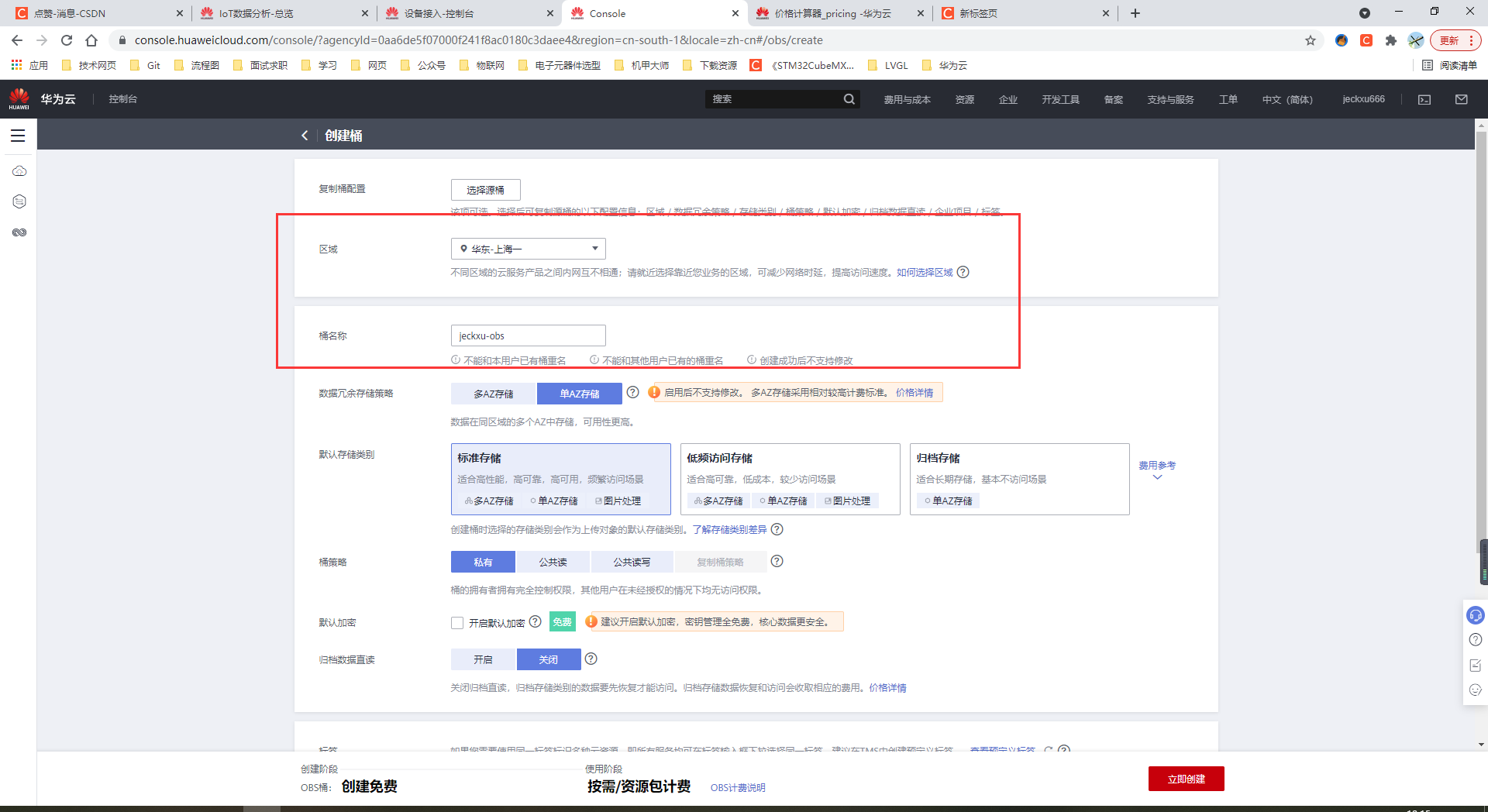Click the 选择源桶 button

pyautogui.click(x=485, y=190)
